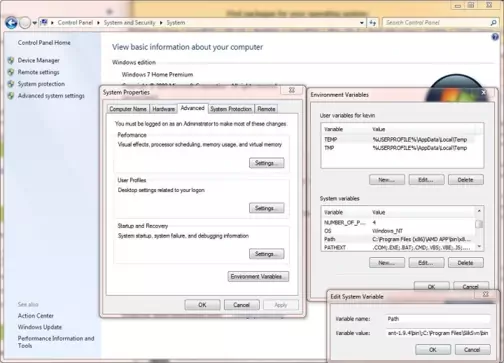Click the Back navigation arrow

point(11,23)
